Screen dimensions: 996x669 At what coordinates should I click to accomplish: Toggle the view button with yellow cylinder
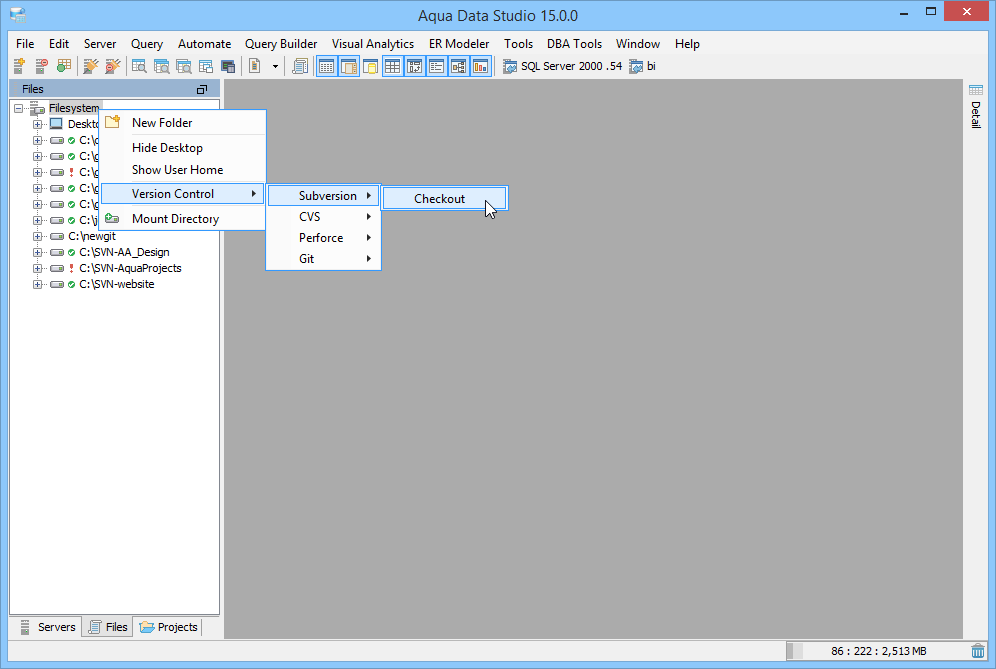tap(370, 66)
